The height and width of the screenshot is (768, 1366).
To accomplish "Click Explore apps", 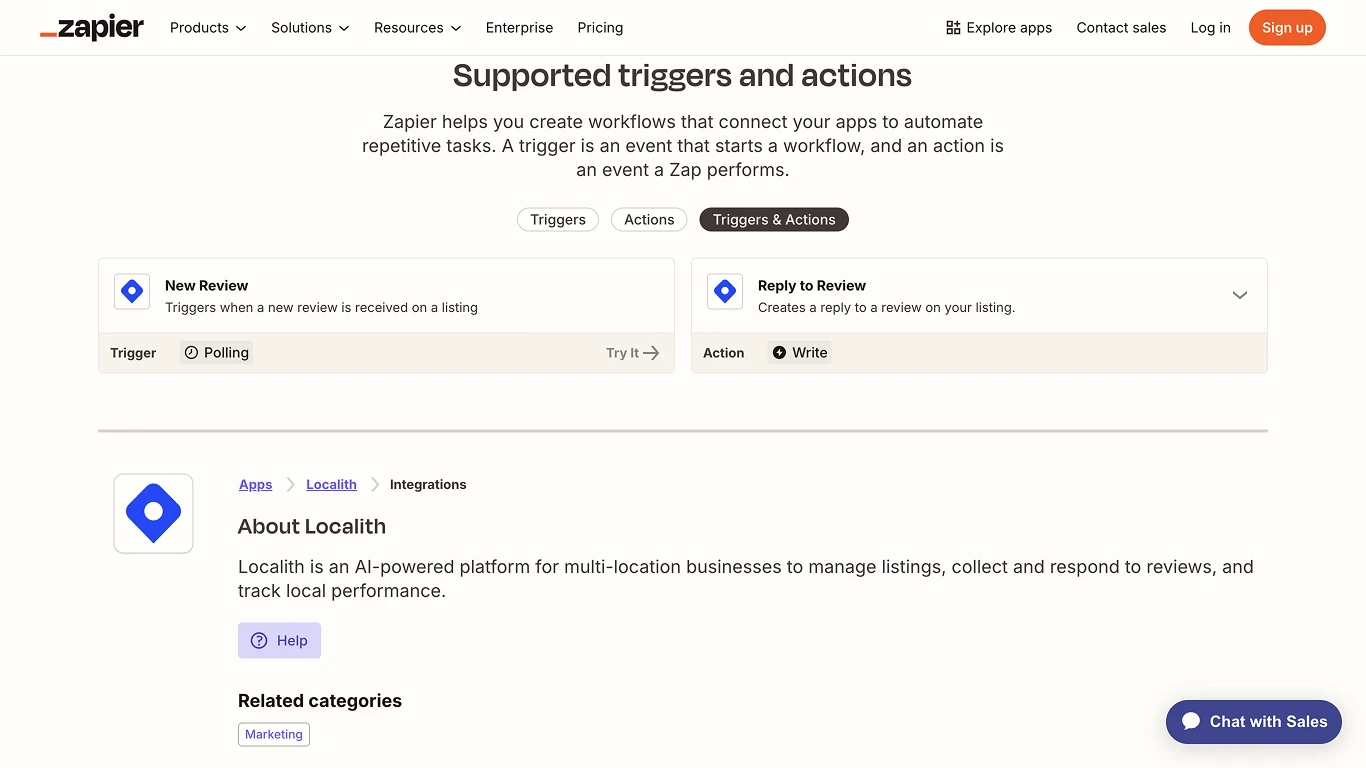I will point(998,28).
